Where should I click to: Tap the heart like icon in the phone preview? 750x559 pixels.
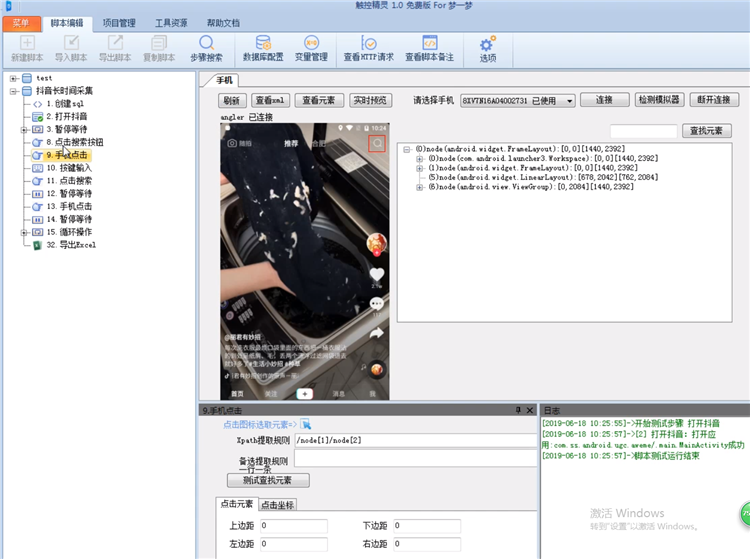pyautogui.click(x=377, y=273)
